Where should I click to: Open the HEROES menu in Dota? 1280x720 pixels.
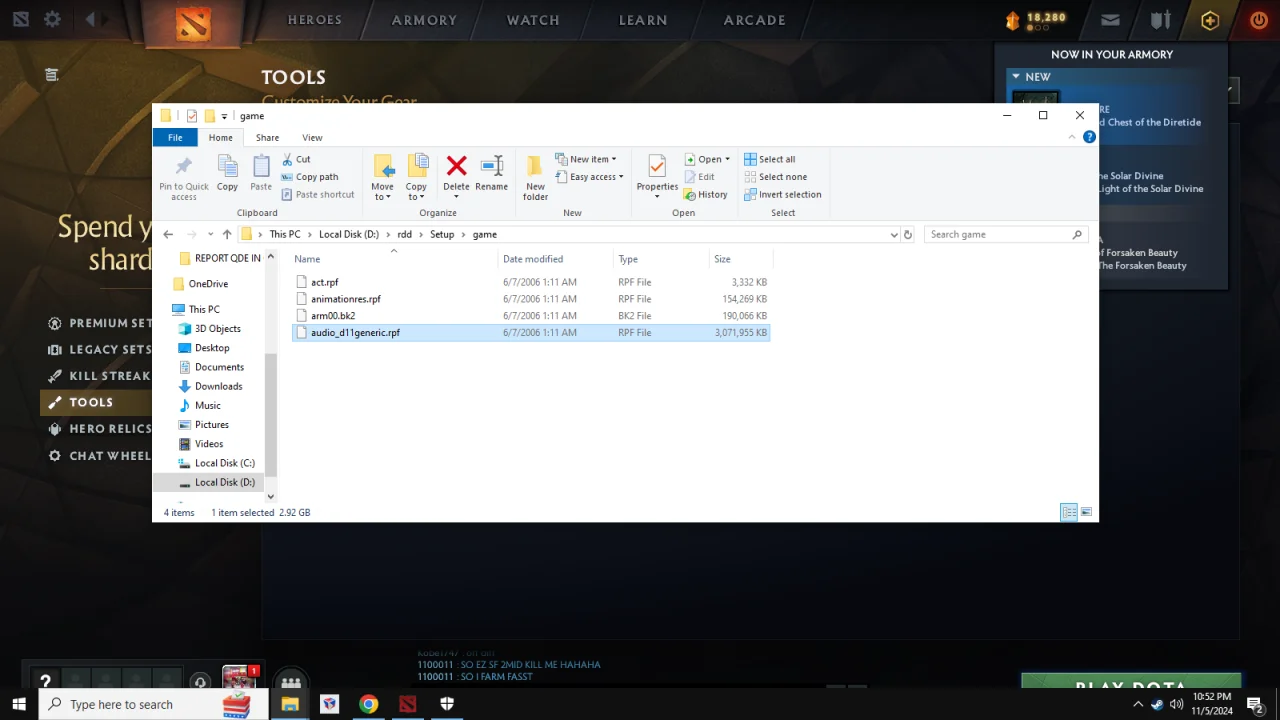coord(315,20)
